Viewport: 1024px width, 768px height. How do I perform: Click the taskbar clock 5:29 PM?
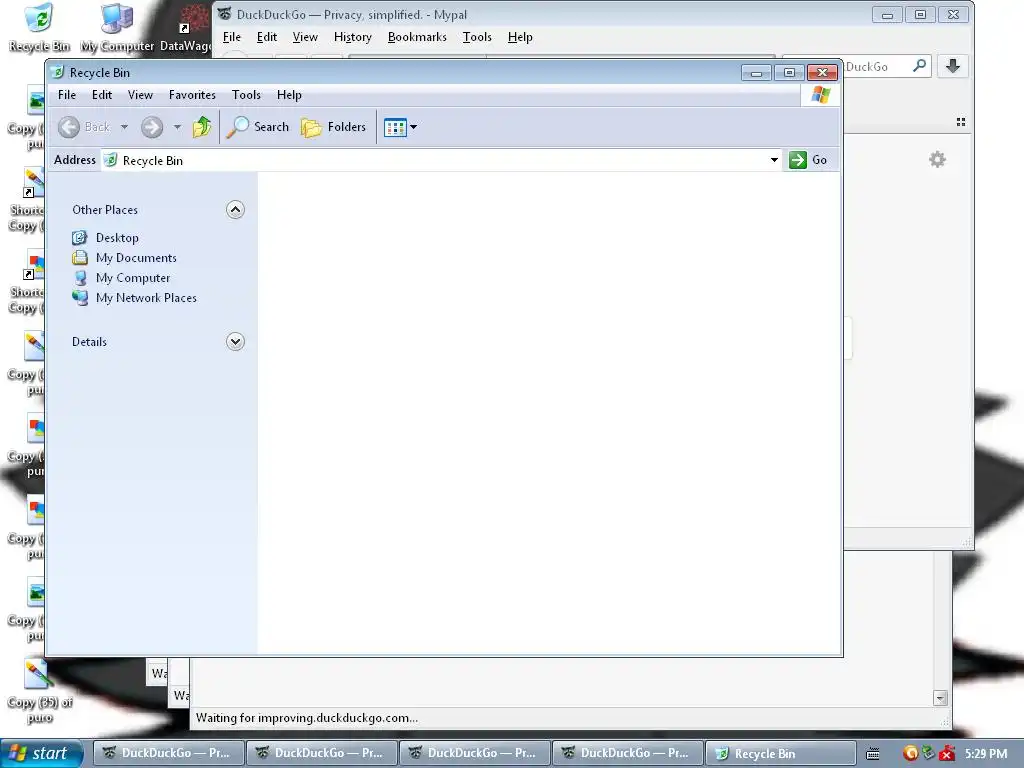(x=986, y=753)
